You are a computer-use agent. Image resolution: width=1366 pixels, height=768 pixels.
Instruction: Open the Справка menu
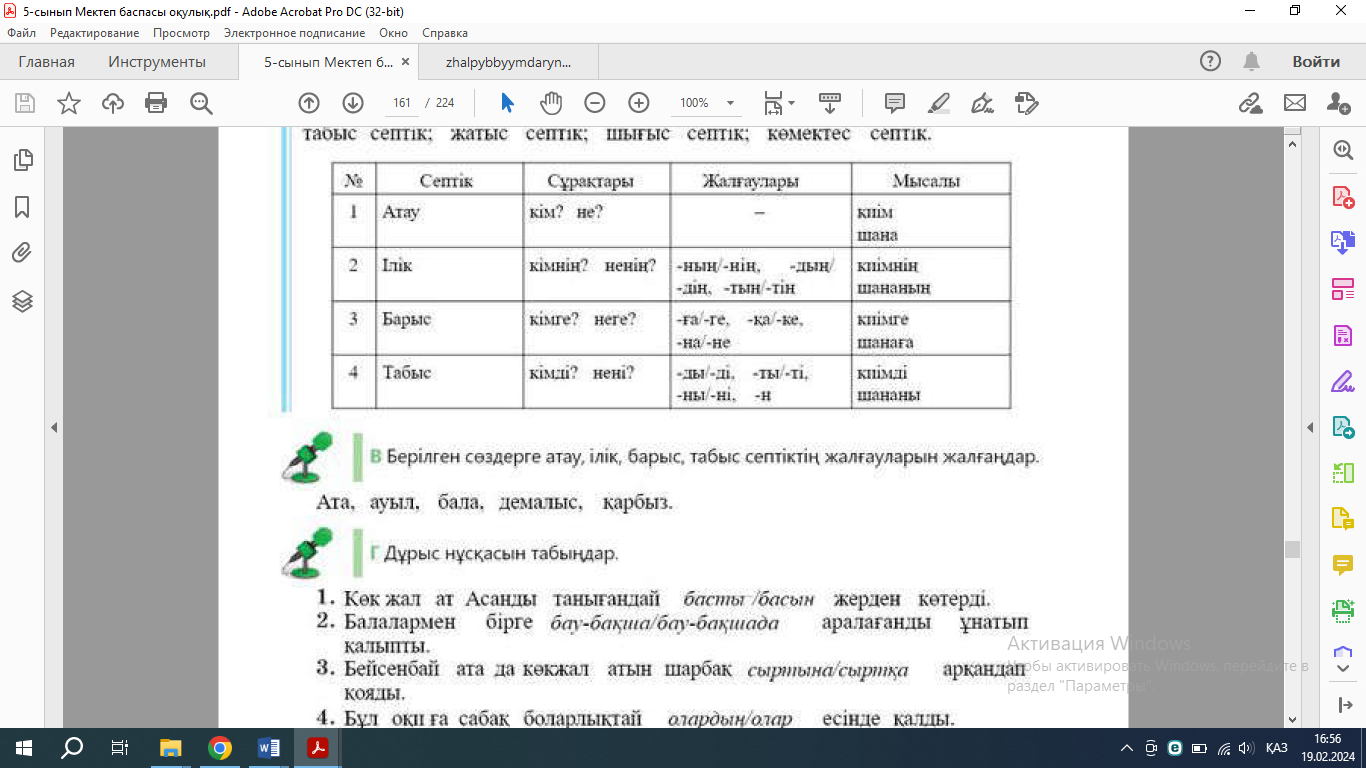click(445, 33)
